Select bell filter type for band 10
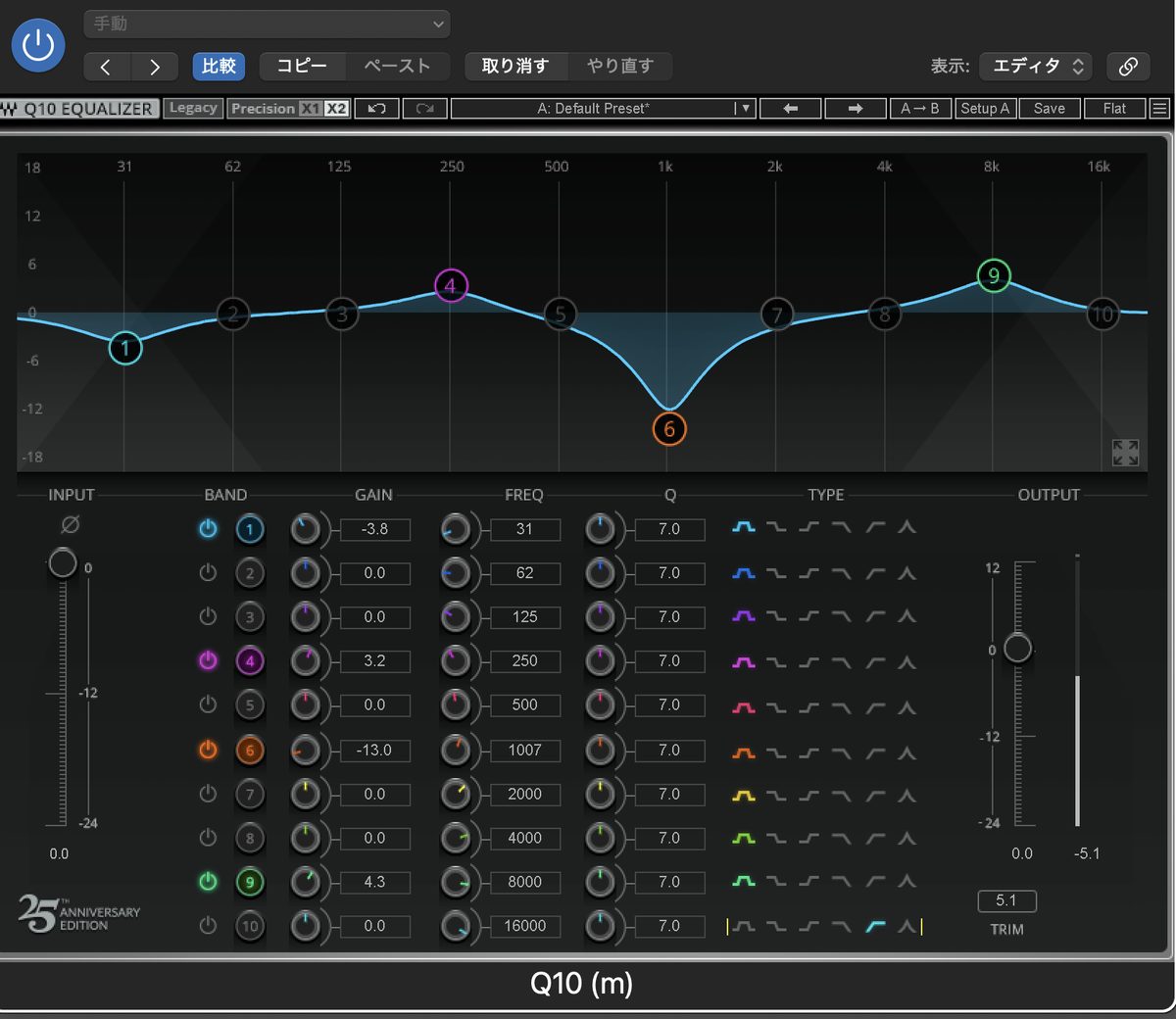This screenshot has height=1019, width=1176. [x=744, y=926]
